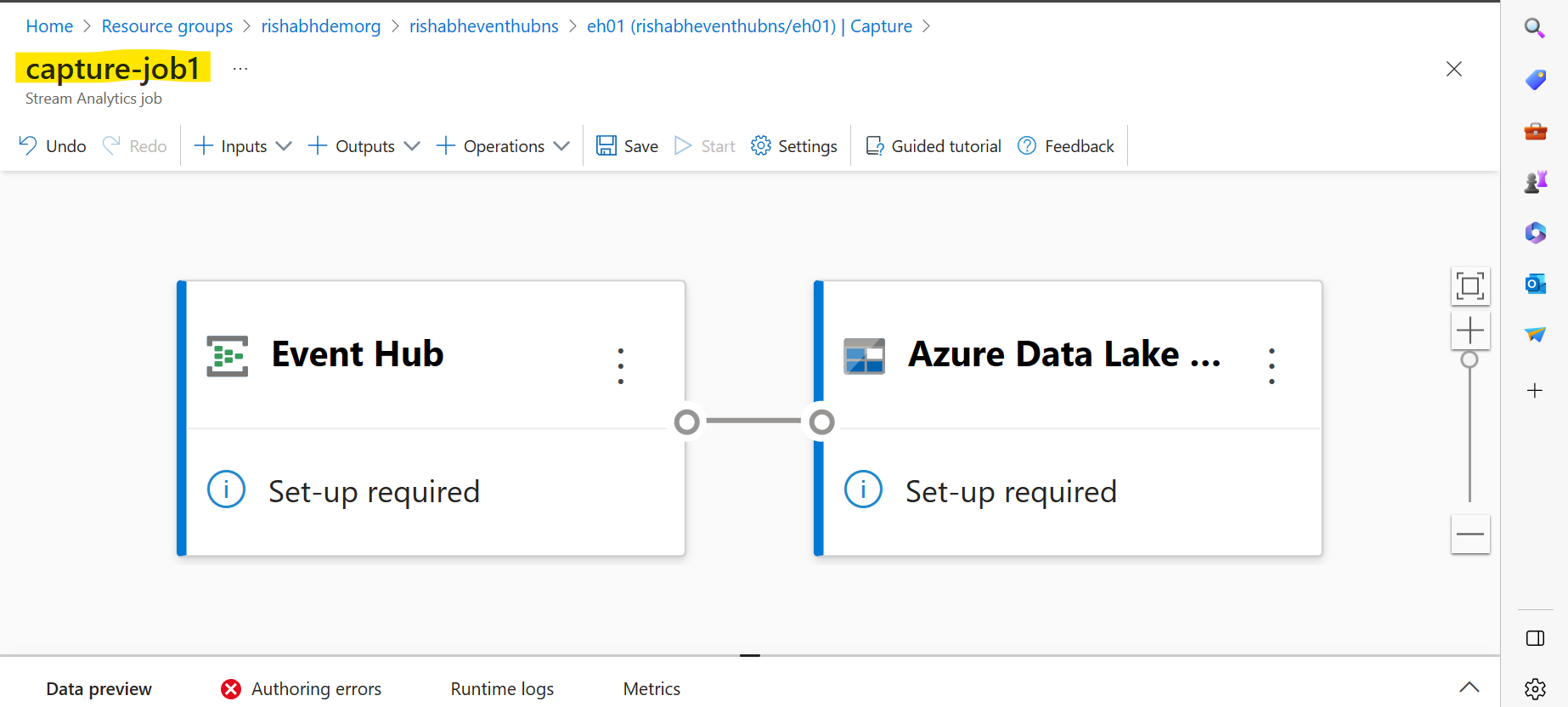The width and height of the screenshot is (1568, 707).
Task: Click the Event Hub node icon
Action: [228, 356]
